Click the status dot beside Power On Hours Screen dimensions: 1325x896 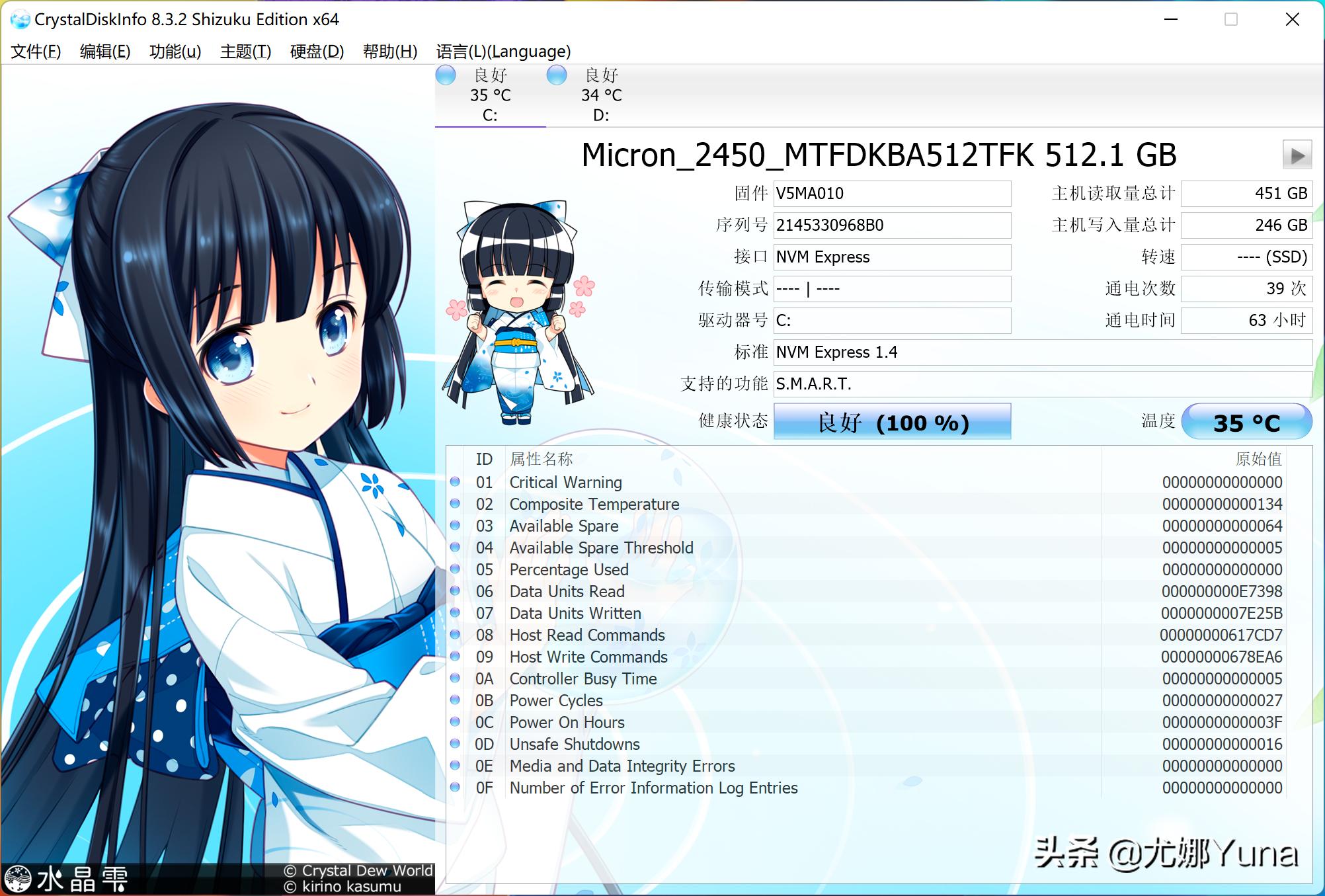pyautogui.click(x=455, y=722)
